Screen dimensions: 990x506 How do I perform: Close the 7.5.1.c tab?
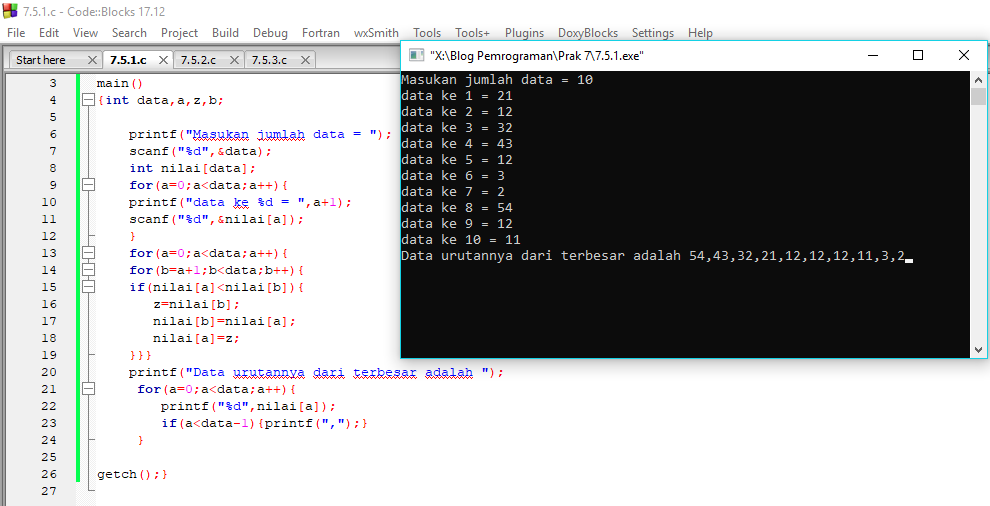(x=163, y=60)
